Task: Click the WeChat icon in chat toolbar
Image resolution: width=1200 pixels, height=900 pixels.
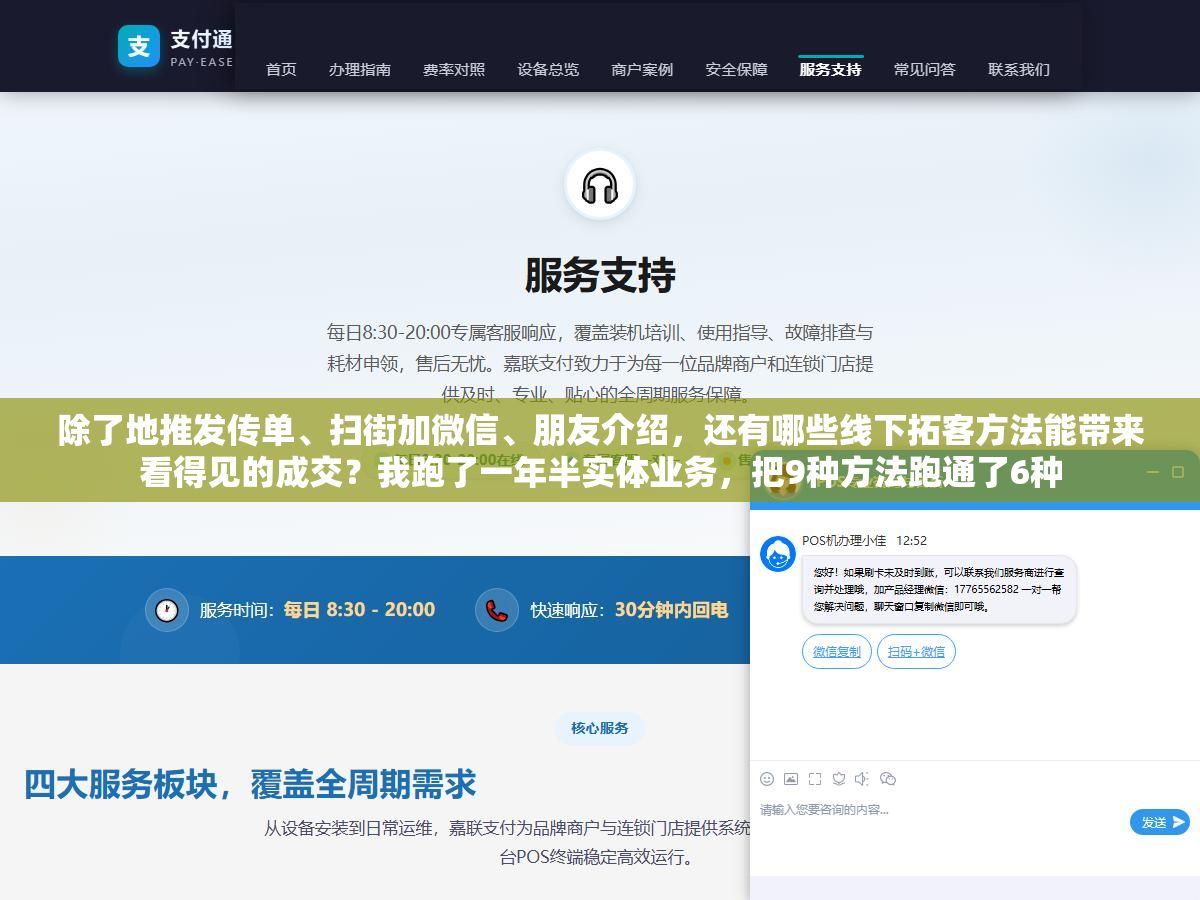Action: (888, 779)
